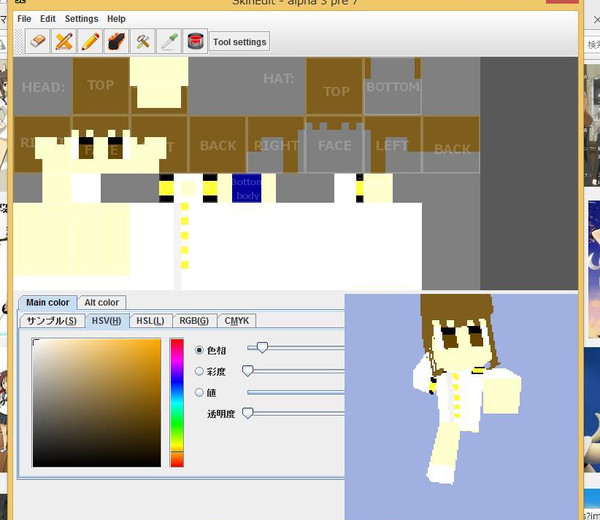Screen dimensions: 600x520
Task: Open the CMYK color tab
Action: pyautogui.click(x=236, y=321)
